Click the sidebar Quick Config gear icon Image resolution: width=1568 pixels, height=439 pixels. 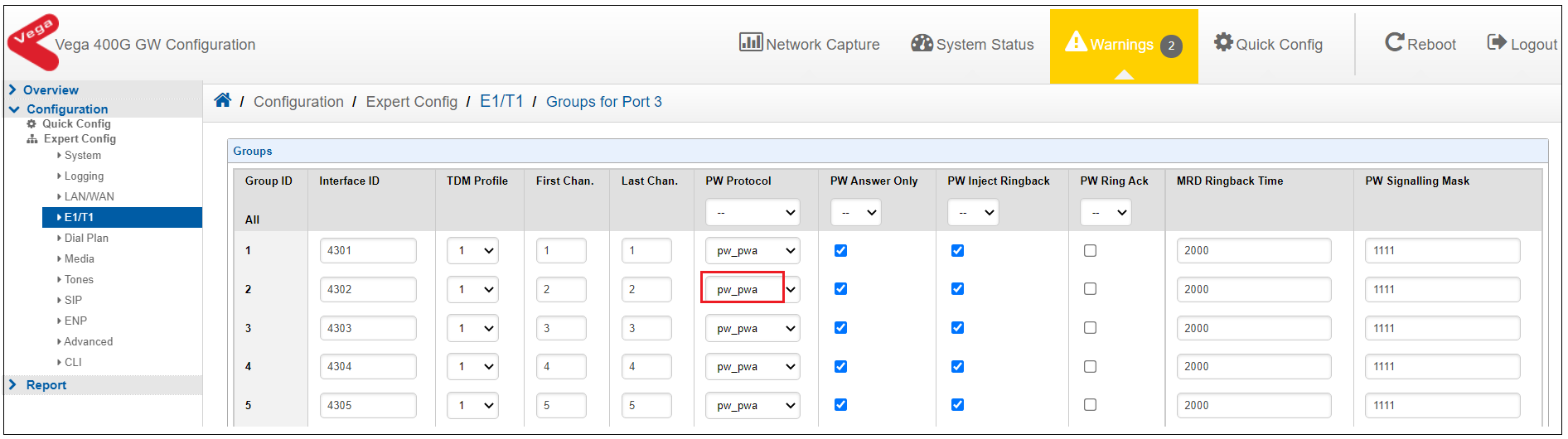(x=31, y=123)
